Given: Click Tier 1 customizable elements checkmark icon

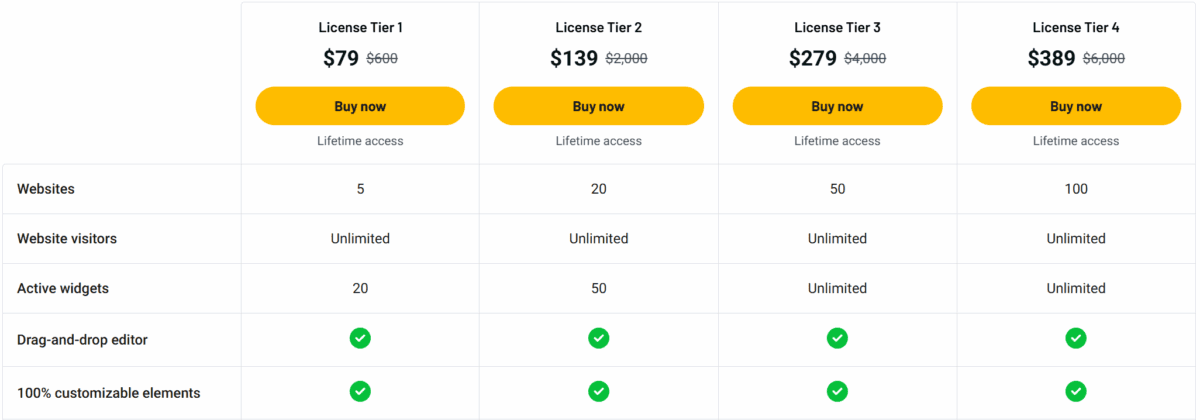Looking at the screenshot, I should click(x=360, y=391).
